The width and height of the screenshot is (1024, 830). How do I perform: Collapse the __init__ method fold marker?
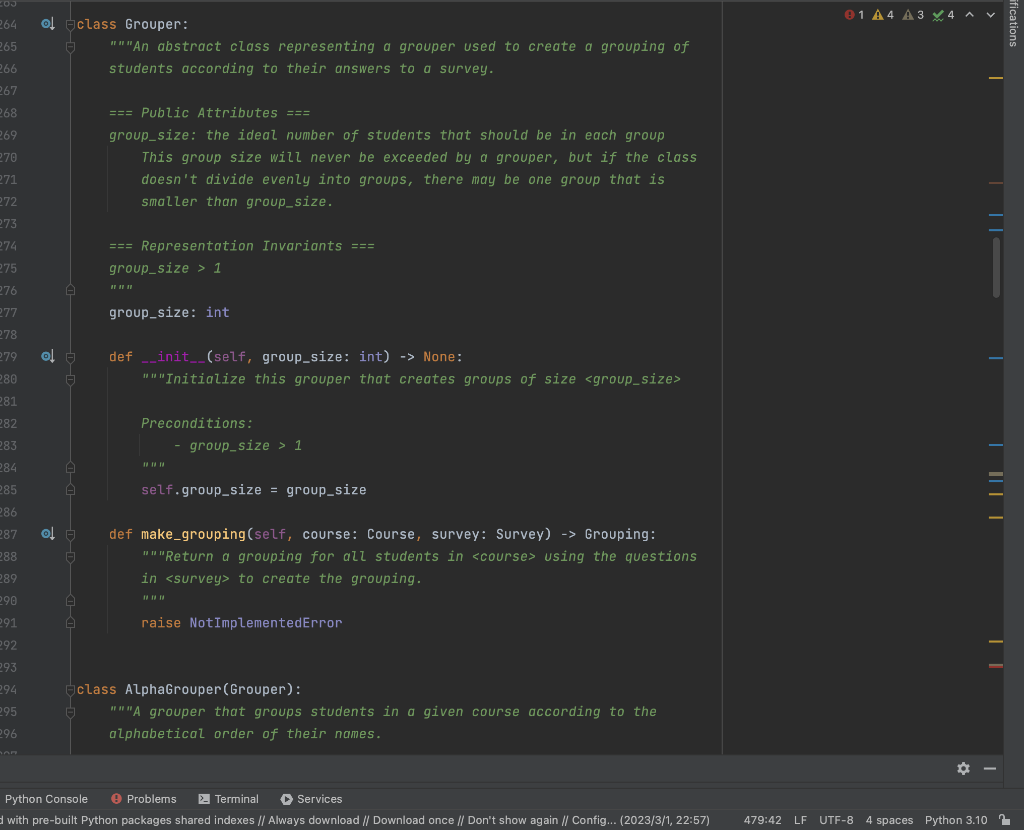(71, 357)
